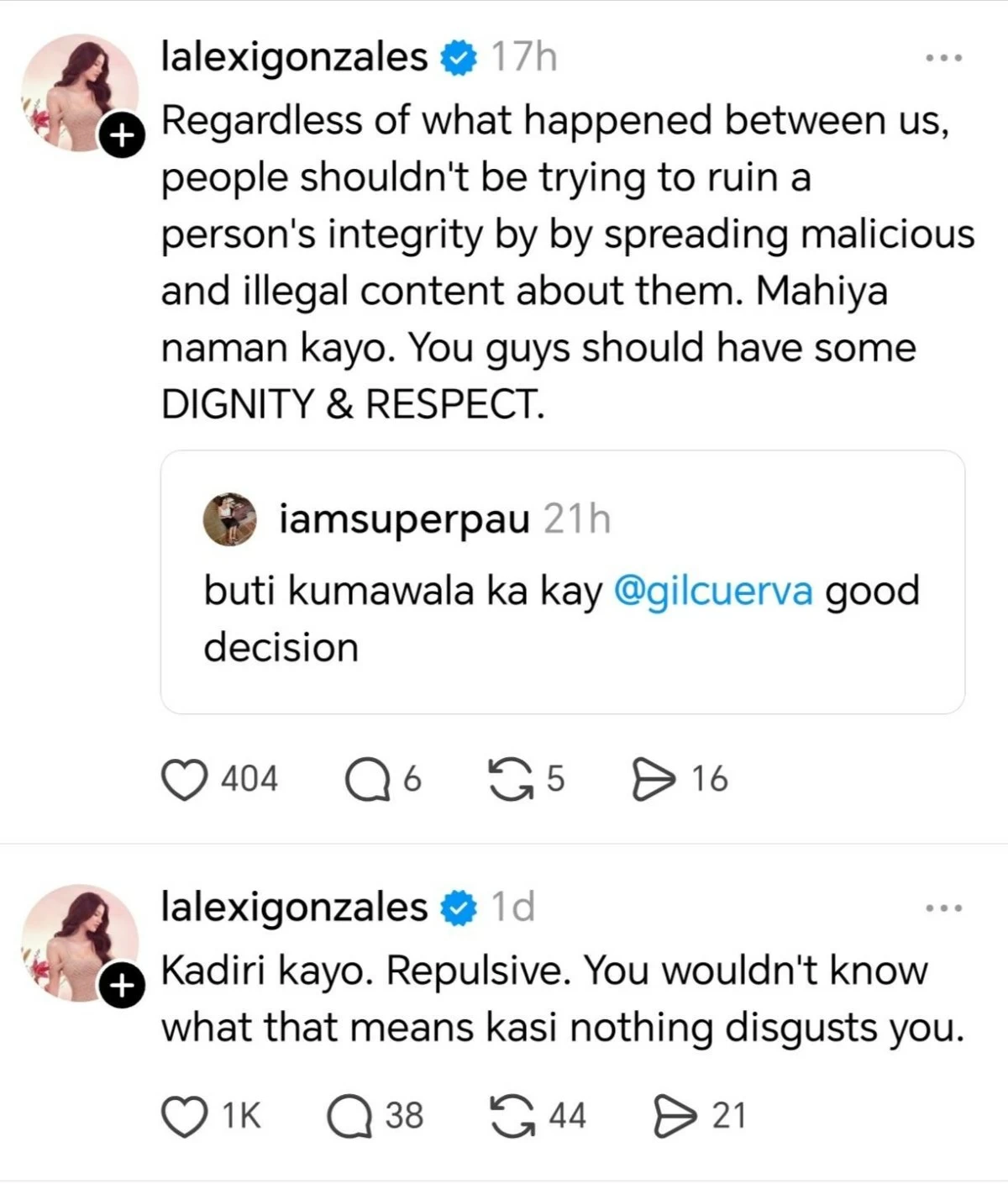Open lalexigonzales profile from the top username
The image size is (1008, 1184).
click(294, 59)
